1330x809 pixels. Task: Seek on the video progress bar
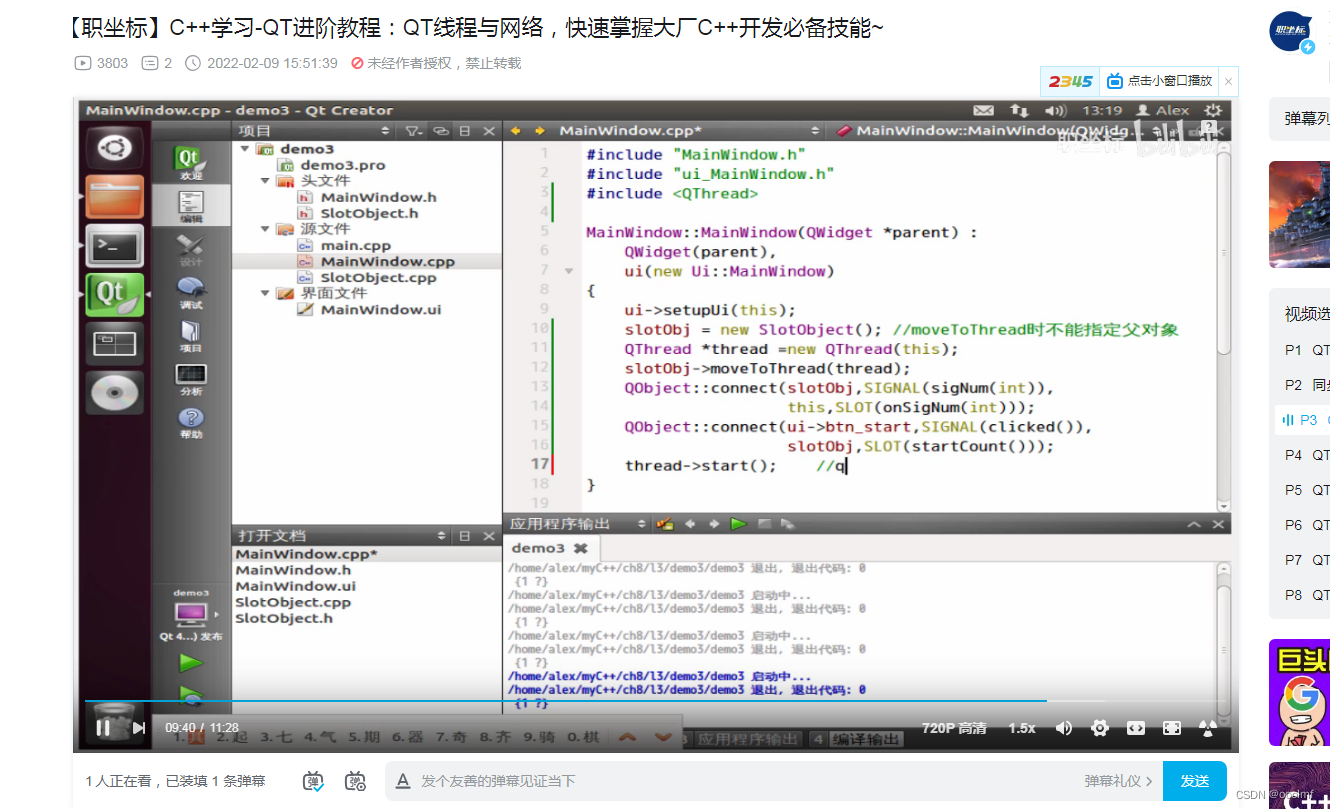tap(656, 701)
